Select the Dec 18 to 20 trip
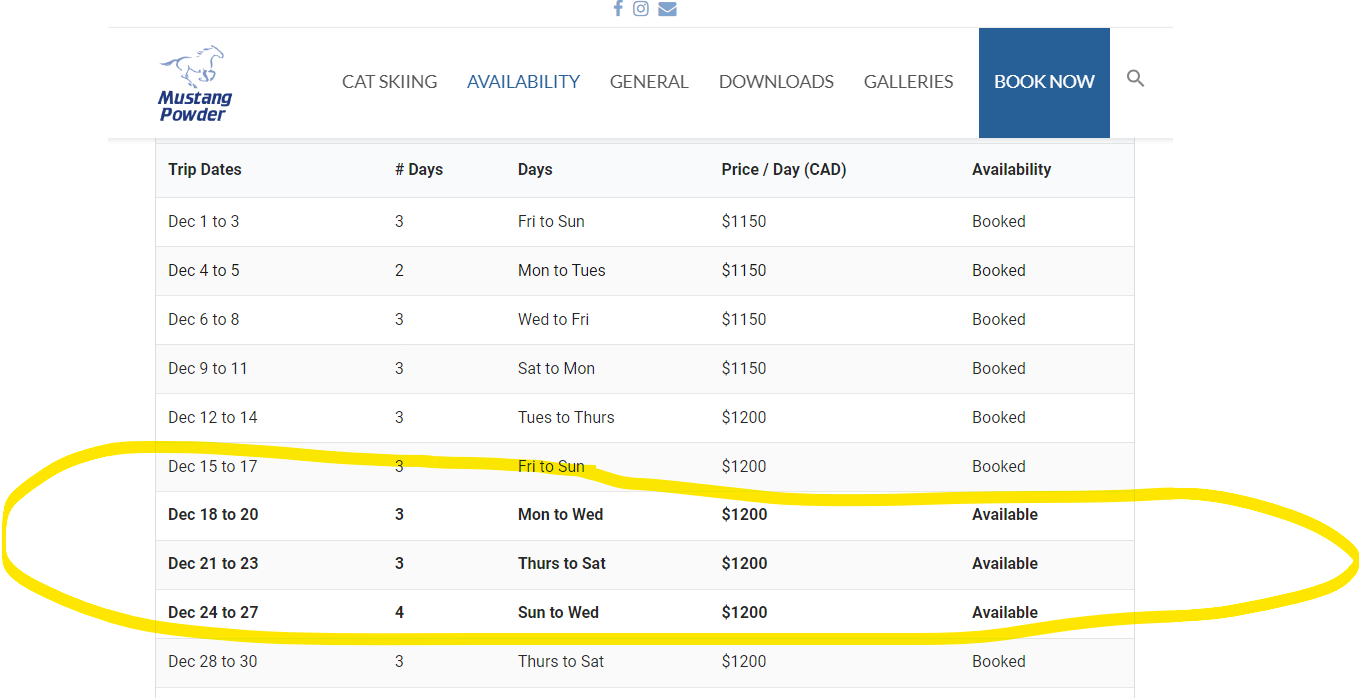The height and width of the screenshot is (698, 1361). (x=213, y=515)
